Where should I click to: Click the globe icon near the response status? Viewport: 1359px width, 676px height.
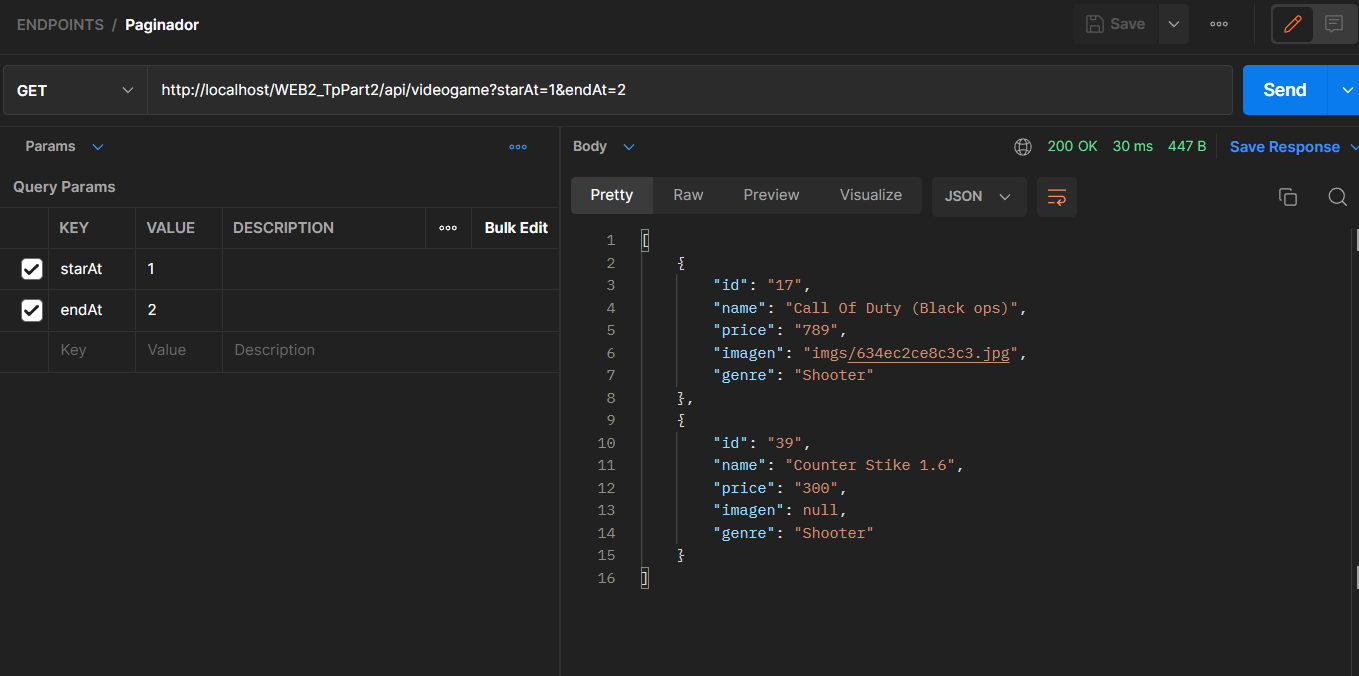pyautogui.click(x=1022, y=146)
